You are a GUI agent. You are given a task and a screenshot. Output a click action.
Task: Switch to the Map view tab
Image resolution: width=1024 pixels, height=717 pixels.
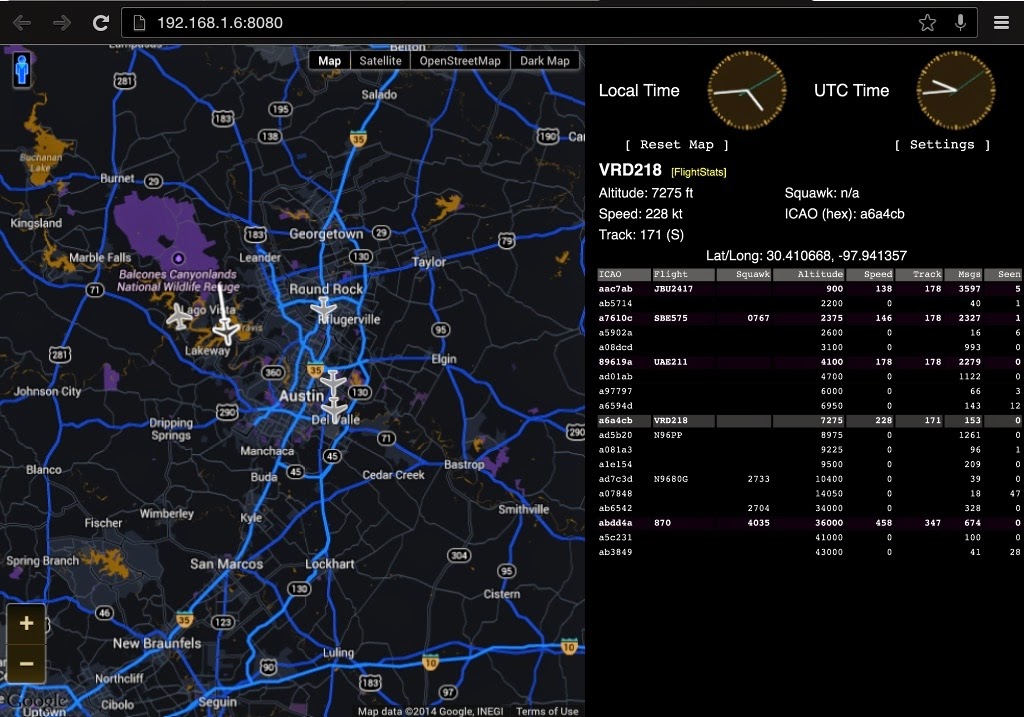tap(329, 61)
